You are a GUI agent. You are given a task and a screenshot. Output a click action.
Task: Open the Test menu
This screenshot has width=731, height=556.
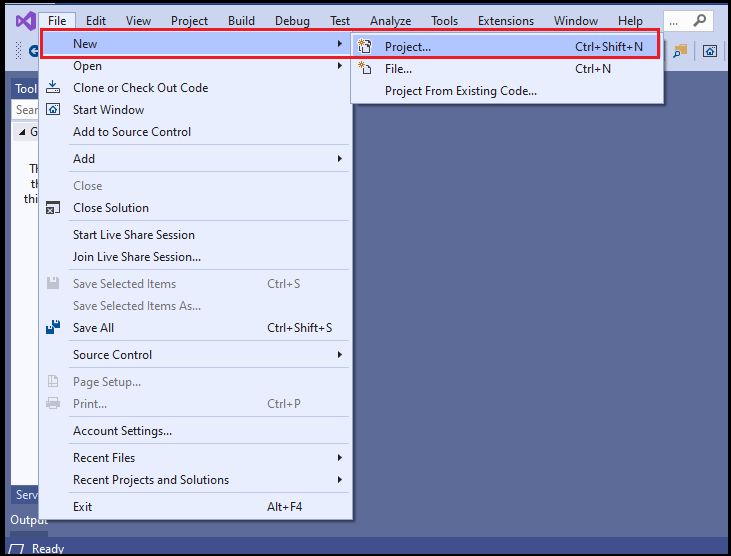pyautogui.click(x=339, y=21)
